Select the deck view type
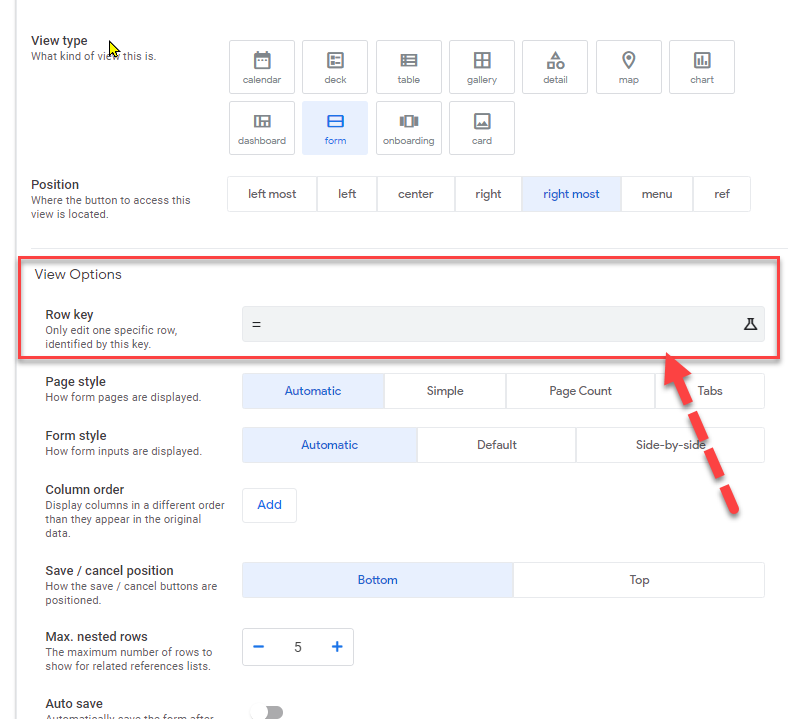Screen dimensions: 788x719 pos(335,67)
